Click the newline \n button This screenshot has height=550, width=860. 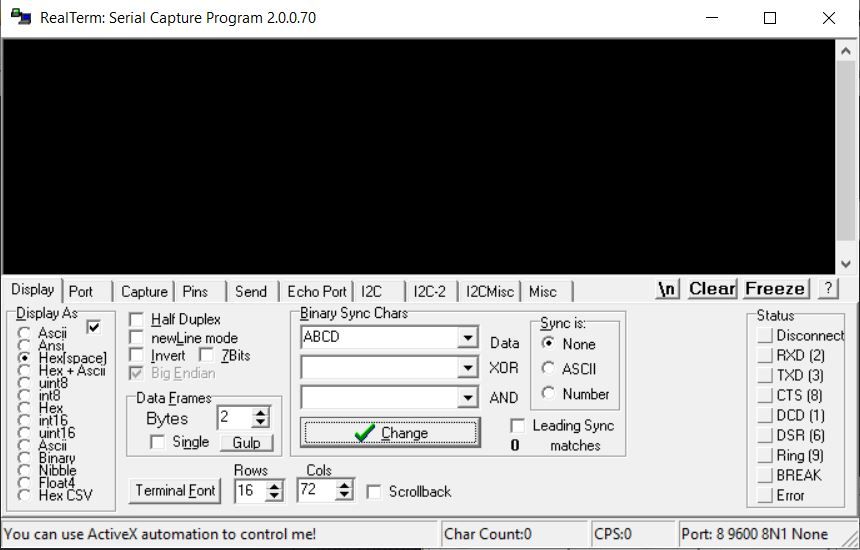666,289
